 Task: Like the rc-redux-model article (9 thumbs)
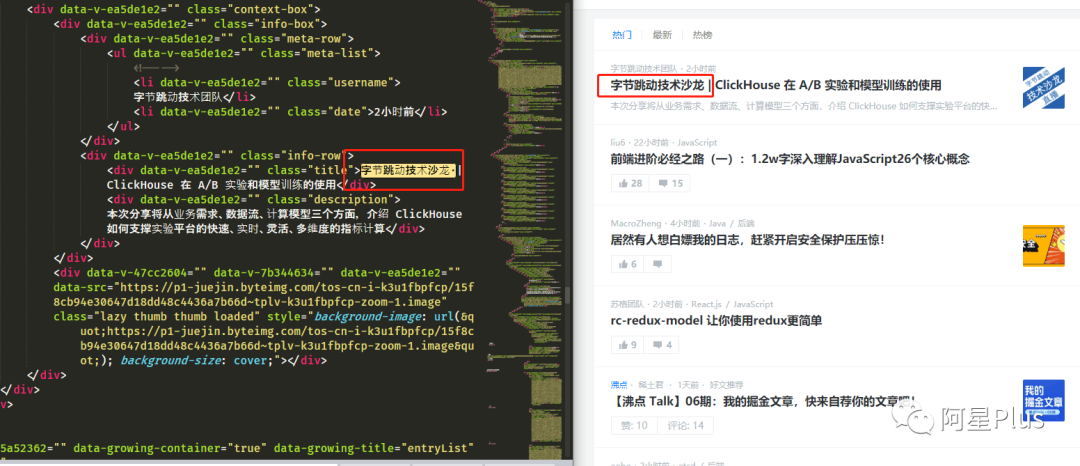tap(627, 344)
